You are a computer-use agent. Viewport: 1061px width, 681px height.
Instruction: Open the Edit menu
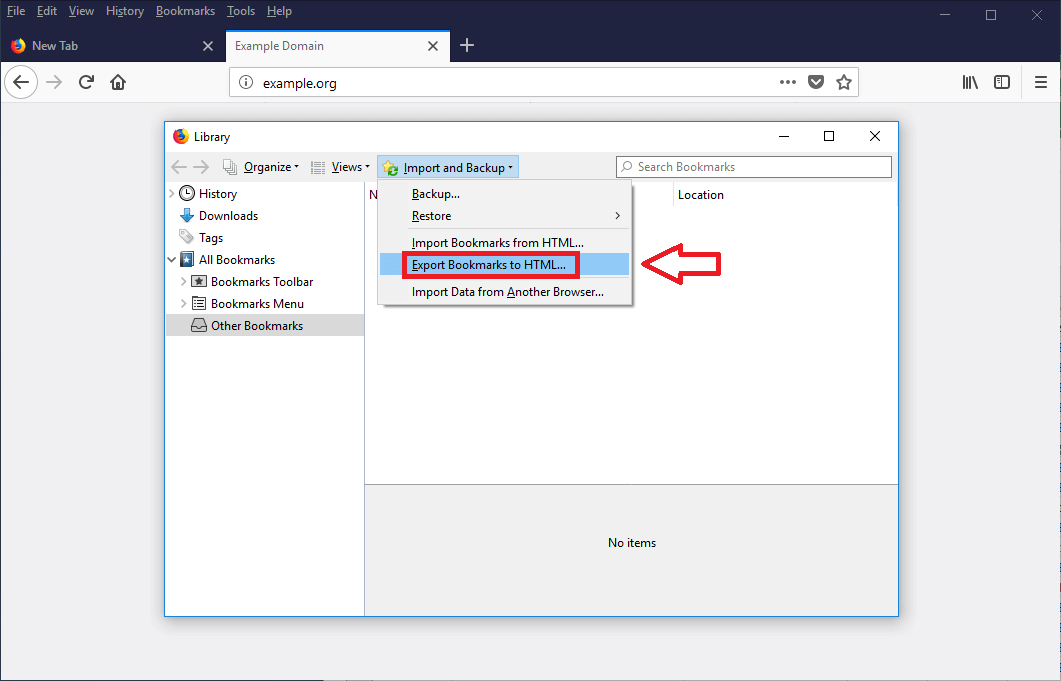(x=47, y=11)
